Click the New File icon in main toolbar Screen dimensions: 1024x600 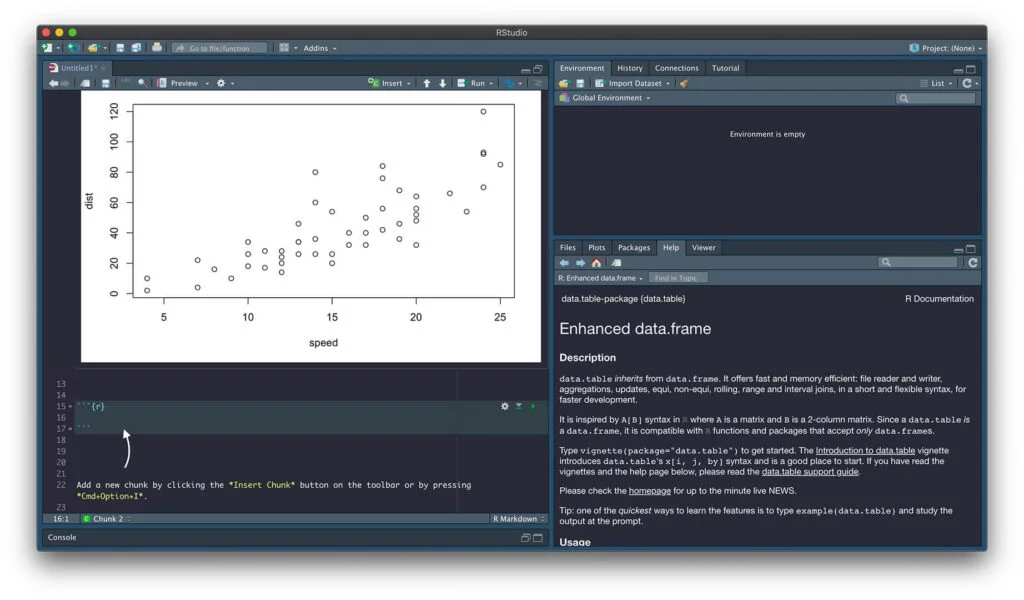point(47,48)
